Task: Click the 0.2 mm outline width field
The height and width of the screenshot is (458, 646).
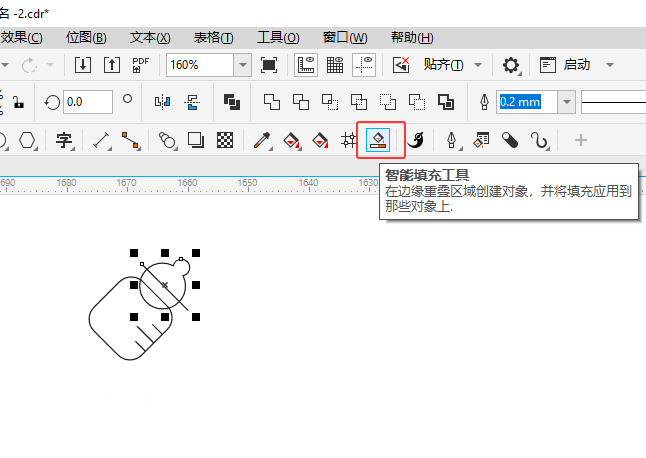Action: point(527,102)
